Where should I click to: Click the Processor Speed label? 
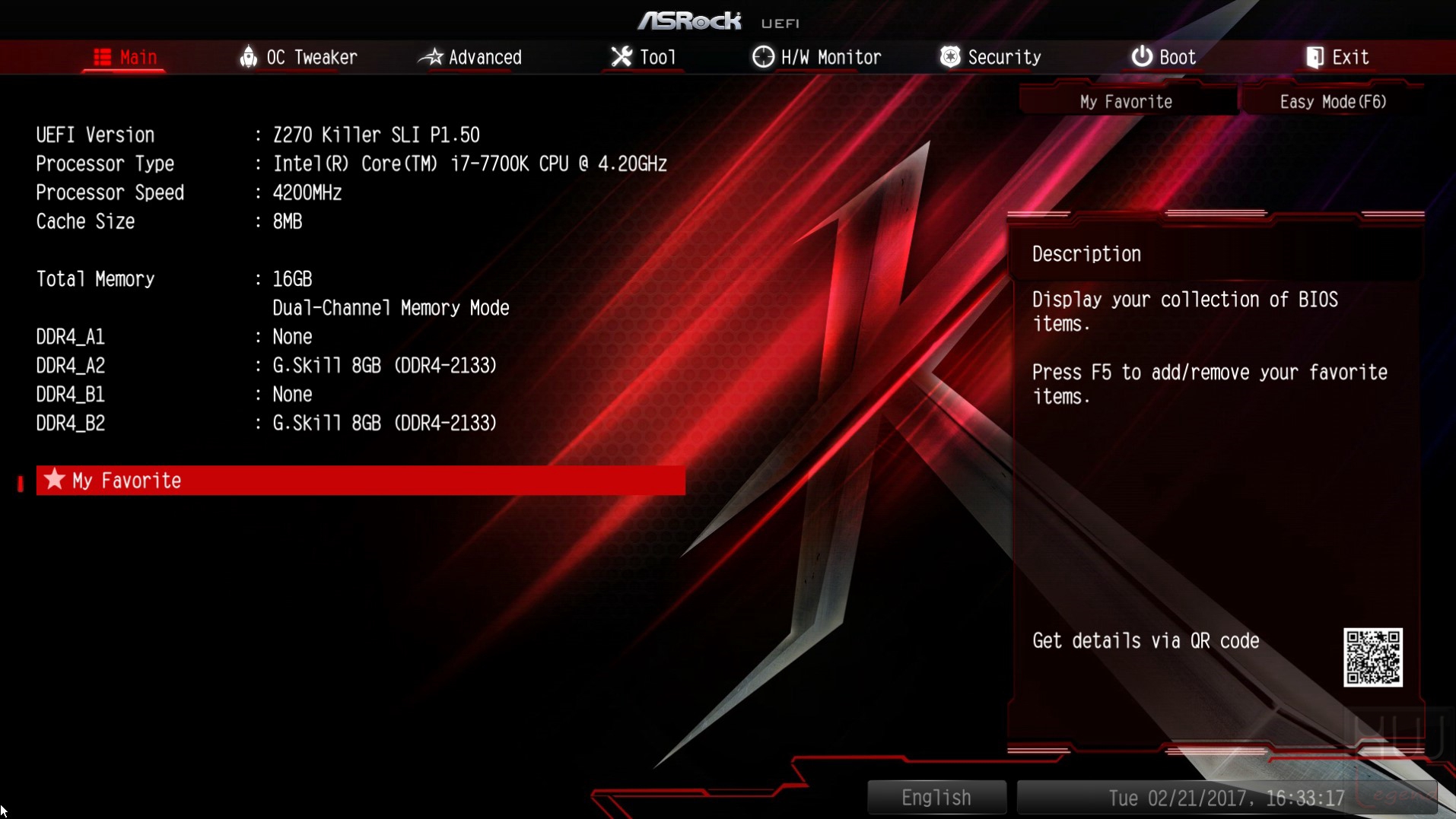click(110, 192)
